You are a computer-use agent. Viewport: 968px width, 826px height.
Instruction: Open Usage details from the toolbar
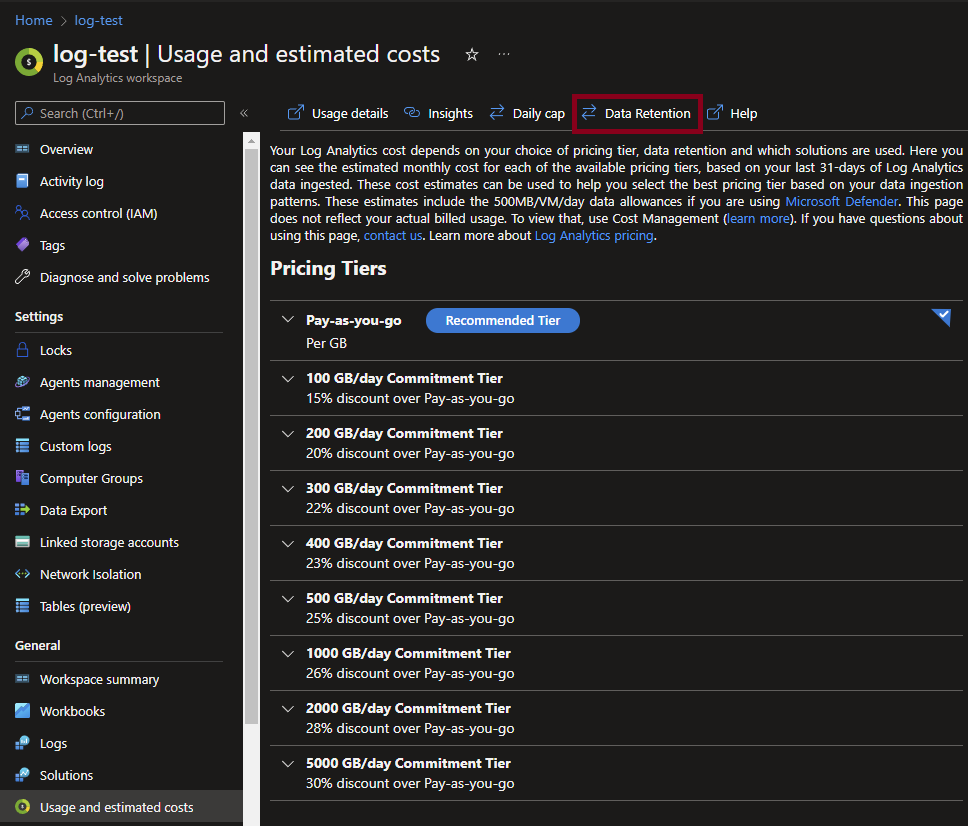click(338, 113)
